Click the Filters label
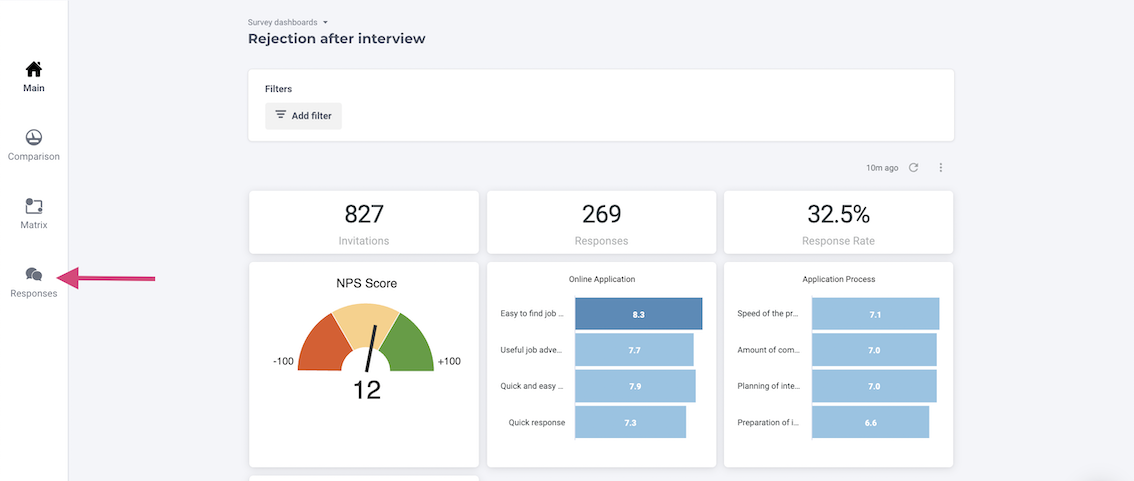This screenshot has height=481, width=1134. coord(278,89)
